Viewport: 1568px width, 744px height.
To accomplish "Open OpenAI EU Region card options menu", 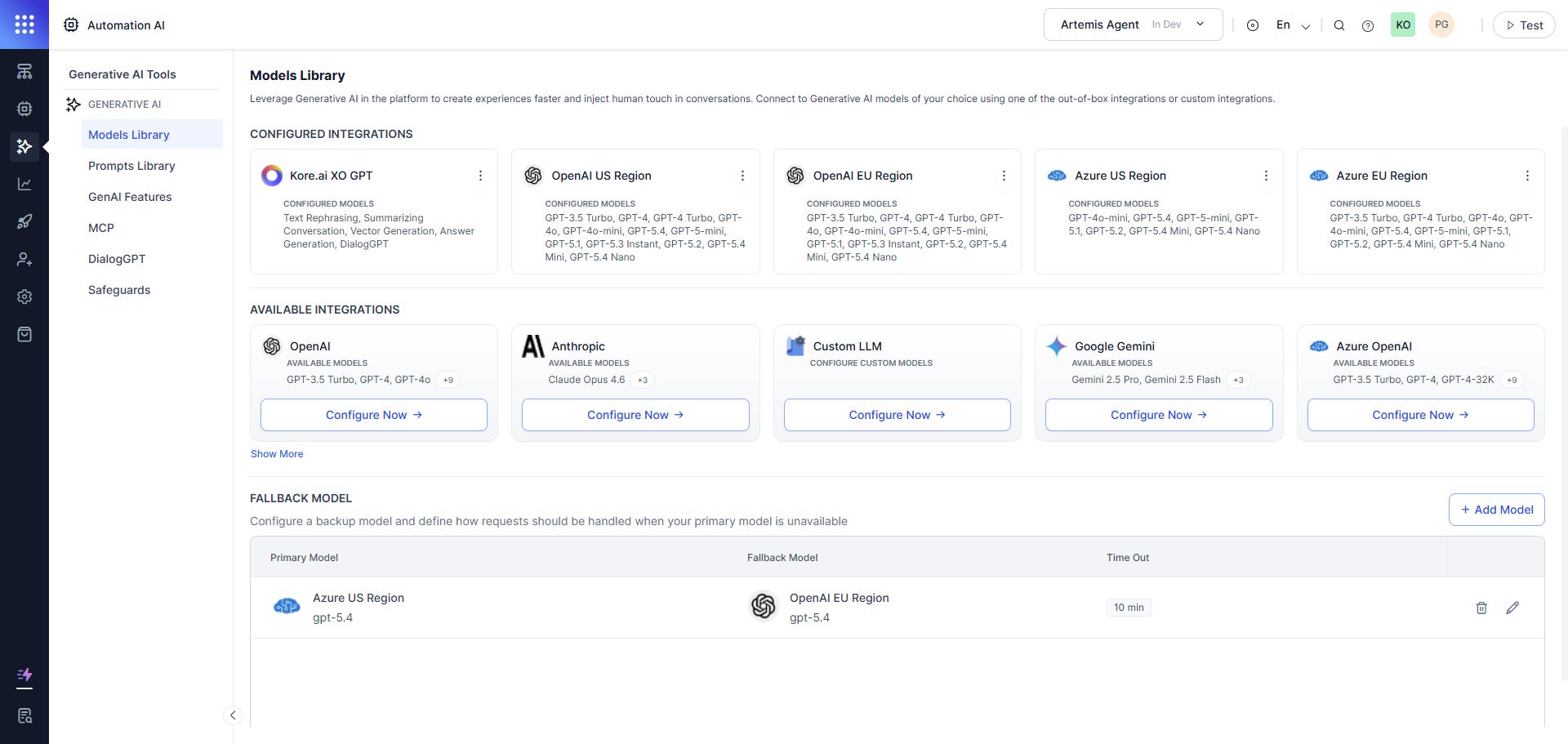I will (1004, 176).
